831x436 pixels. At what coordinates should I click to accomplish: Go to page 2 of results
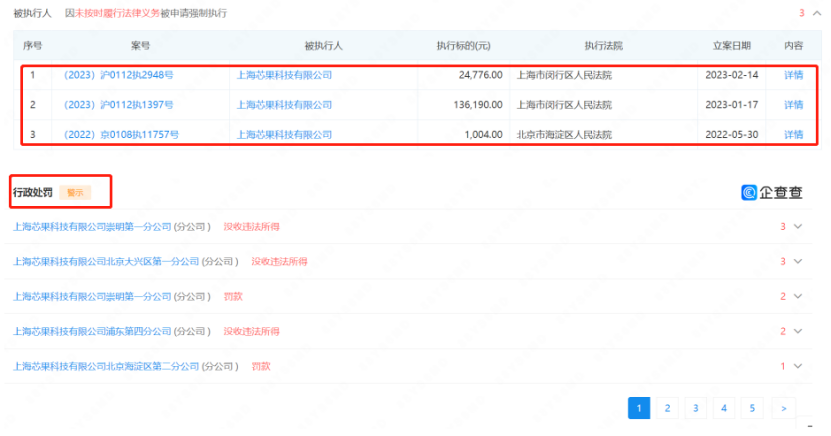666,408
